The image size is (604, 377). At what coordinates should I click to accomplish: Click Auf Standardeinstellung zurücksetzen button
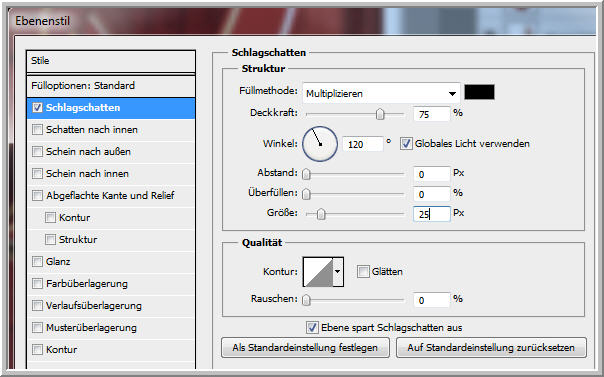[491, 348]
